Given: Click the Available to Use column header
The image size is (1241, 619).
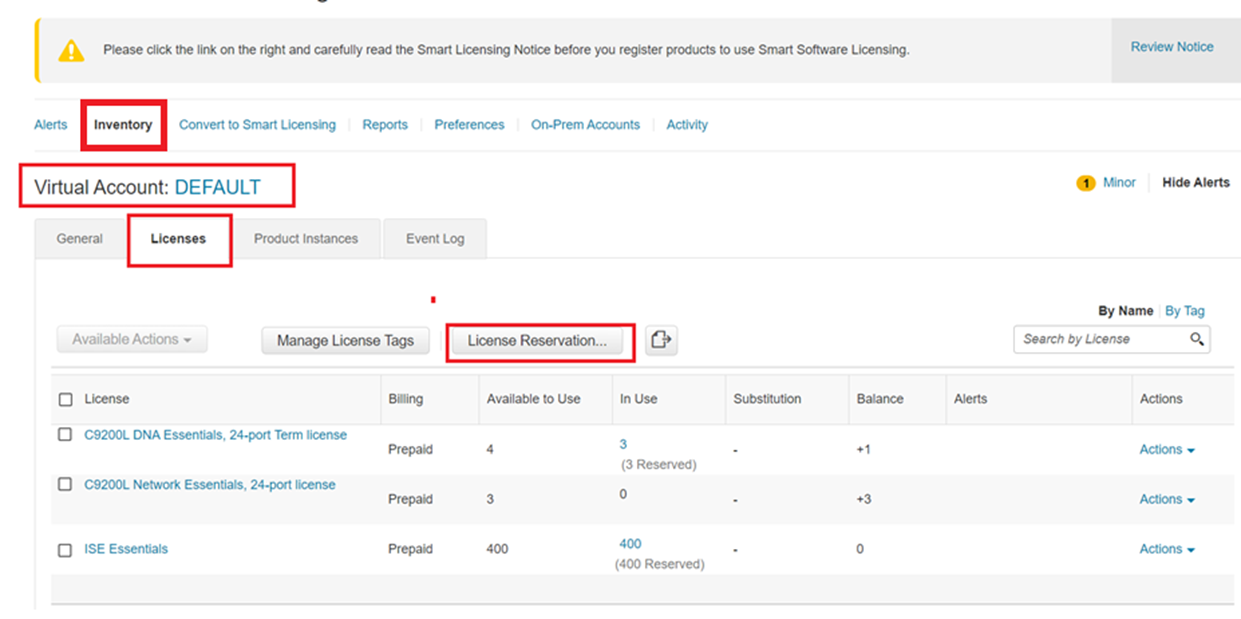Looking at the screenshot, I should (533, 399).
